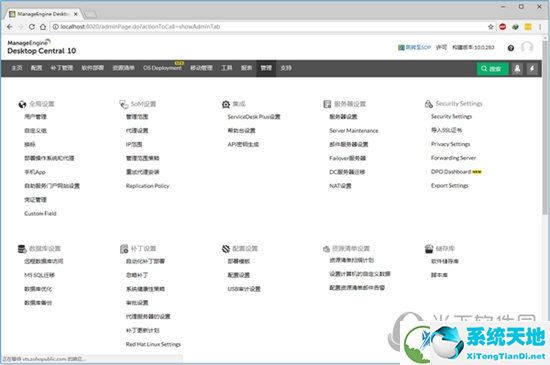The image size is (550, 365).
Task: Open the 主页 home menu
Action: 16,68
